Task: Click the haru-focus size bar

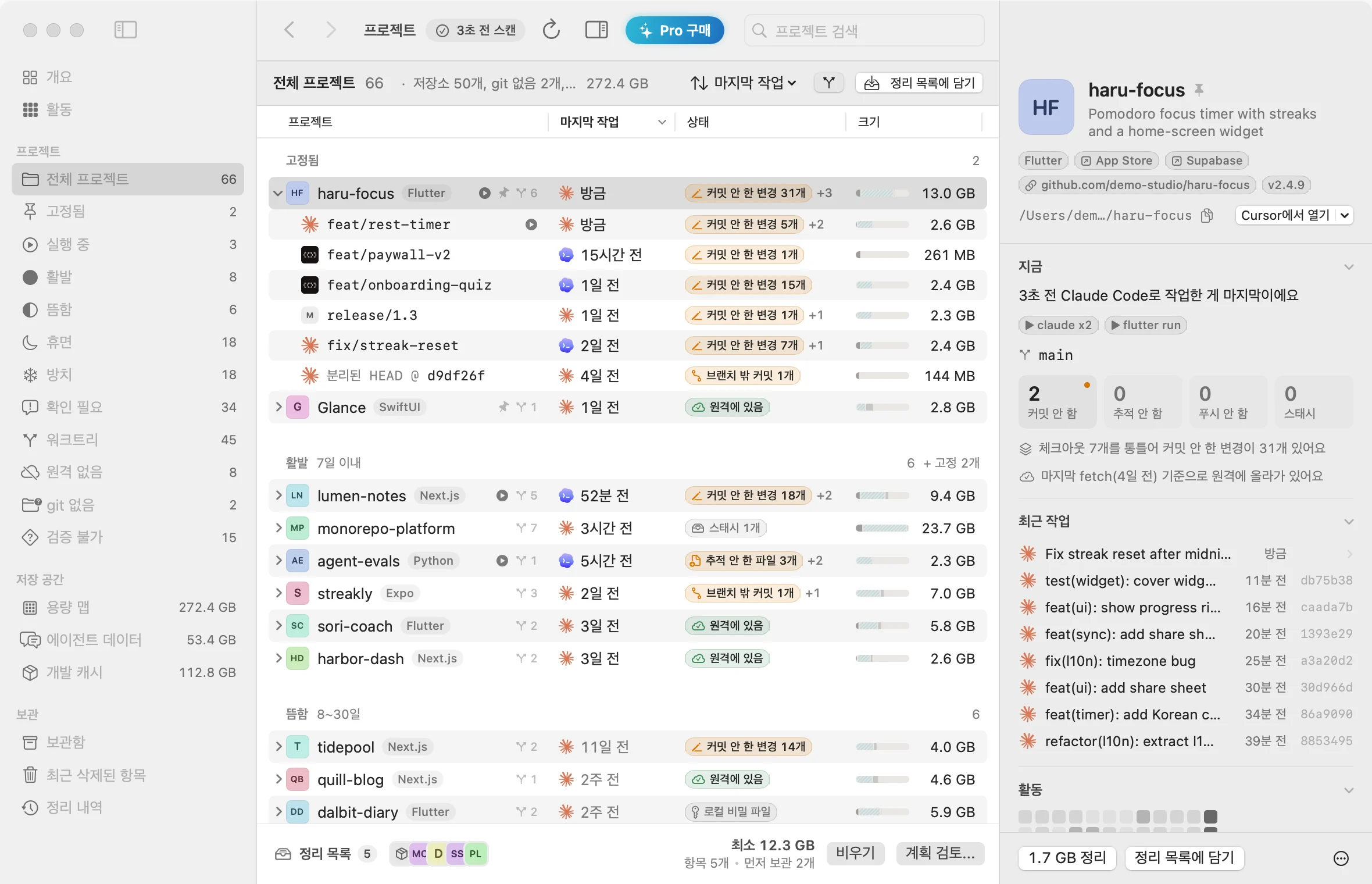Action: point(882,193)
